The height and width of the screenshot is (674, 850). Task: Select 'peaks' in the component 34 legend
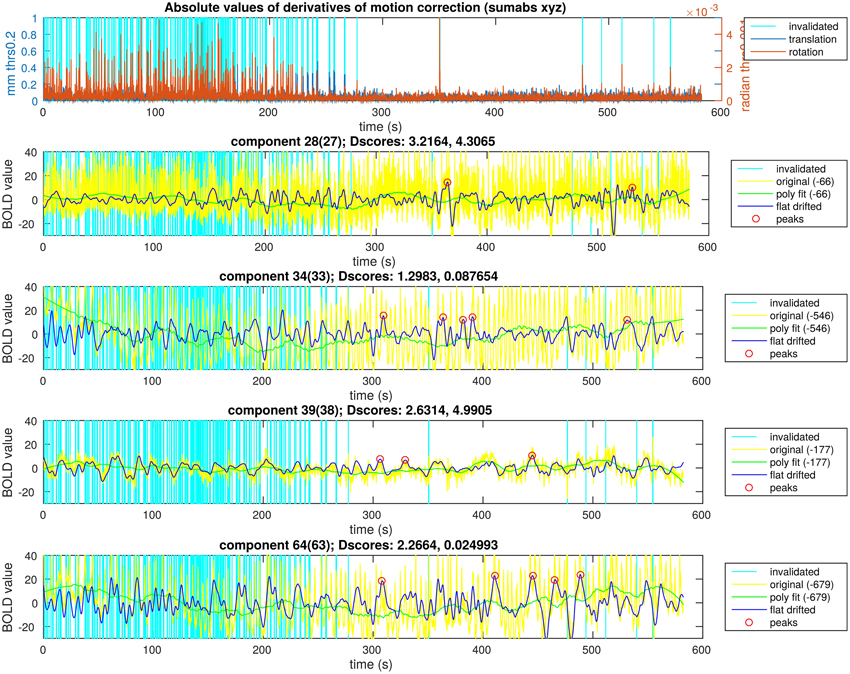click(x=784, y=354)
